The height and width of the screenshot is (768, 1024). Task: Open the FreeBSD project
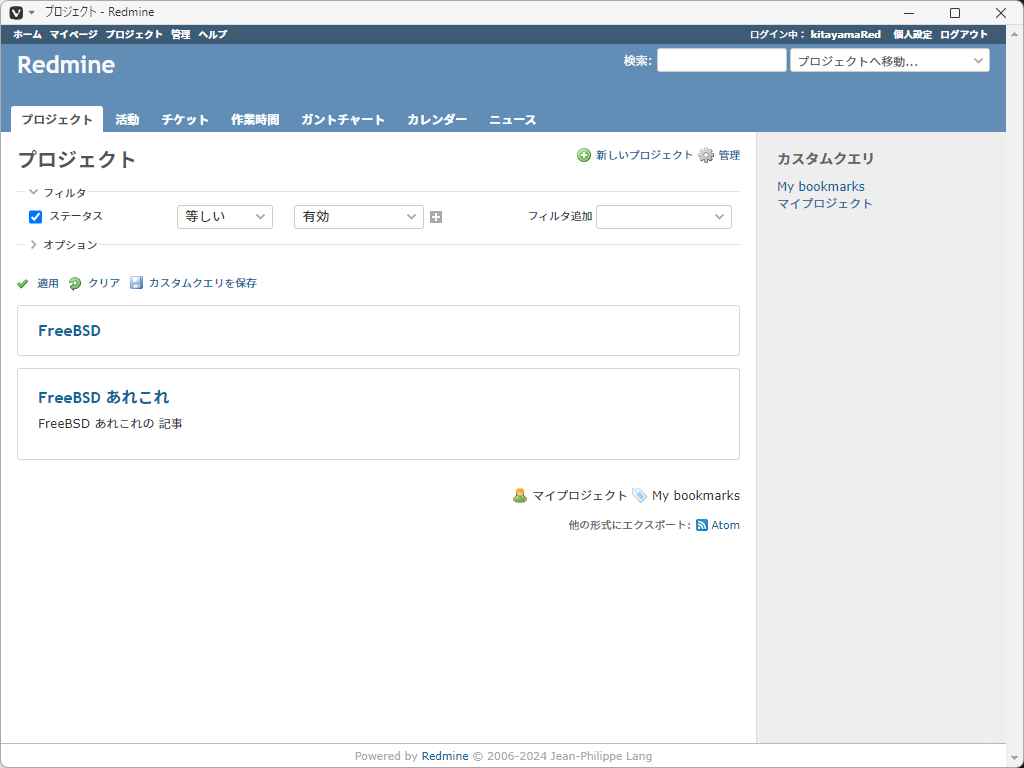tap(69, 330)
